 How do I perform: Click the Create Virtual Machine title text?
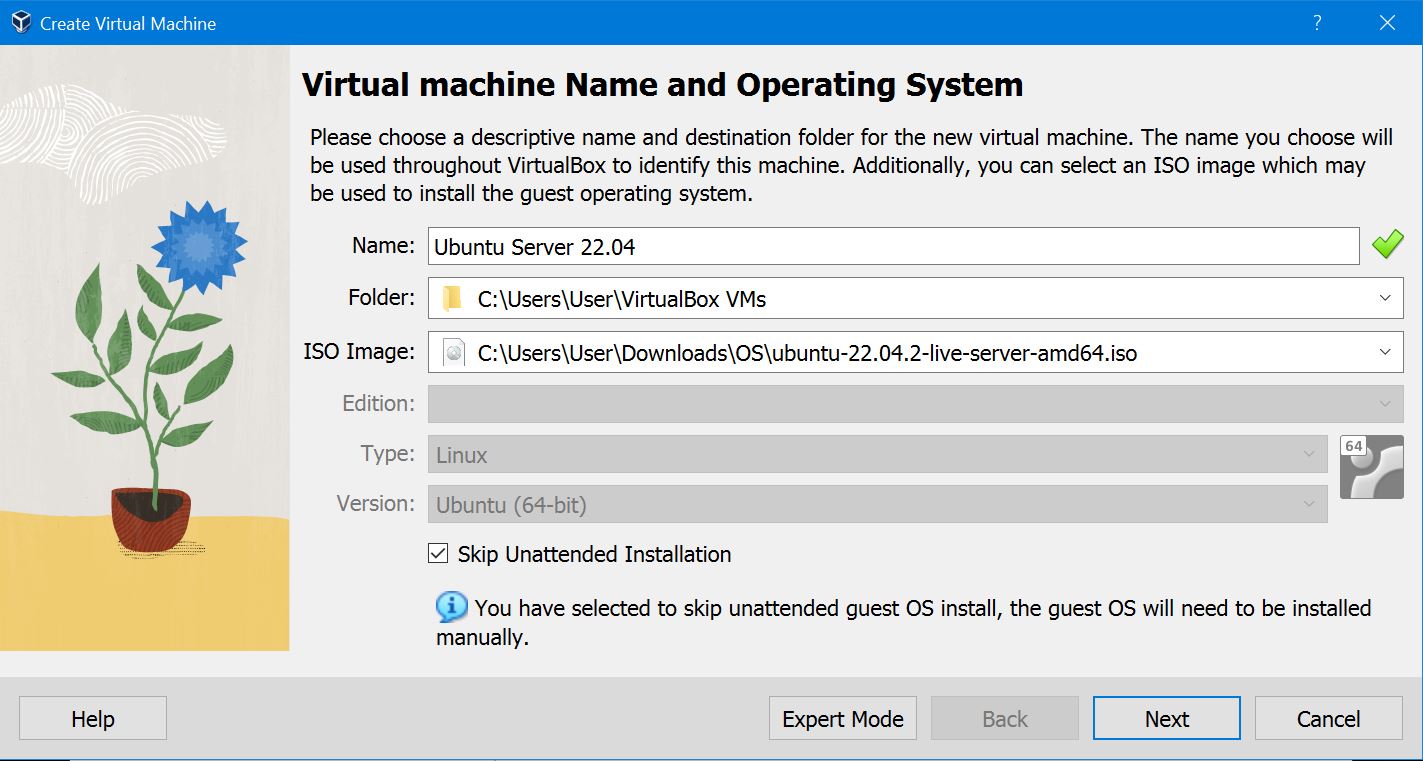pos(128,23)
